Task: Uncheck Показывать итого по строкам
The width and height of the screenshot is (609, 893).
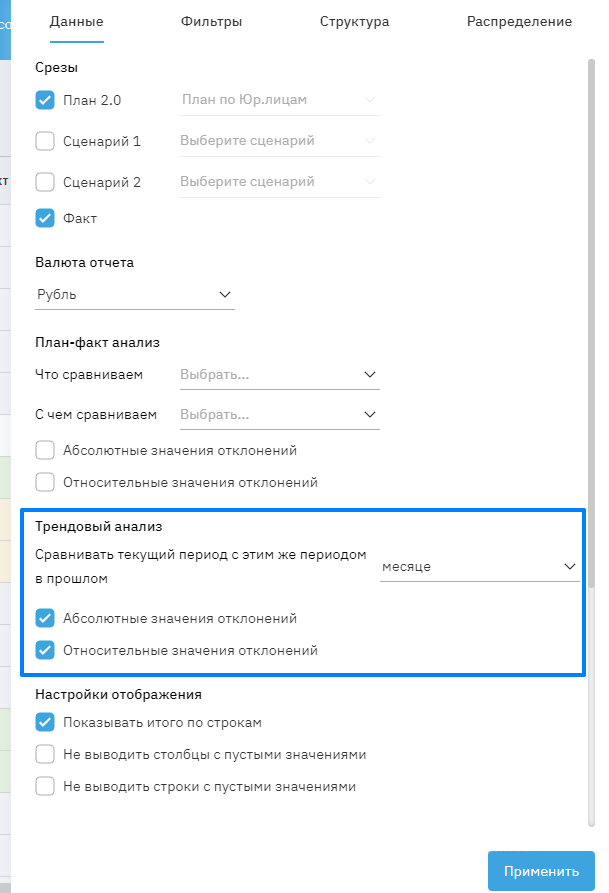Action: (x=45, y=722)
